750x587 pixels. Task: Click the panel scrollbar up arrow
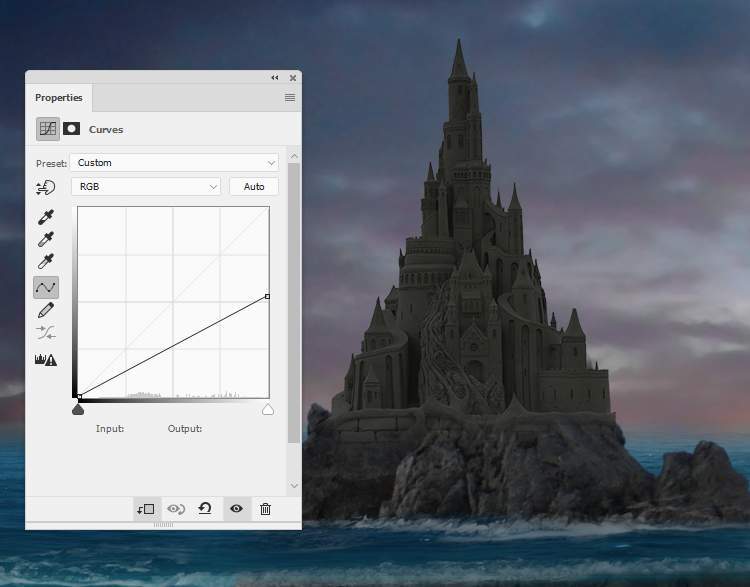(x=294, y=156)
